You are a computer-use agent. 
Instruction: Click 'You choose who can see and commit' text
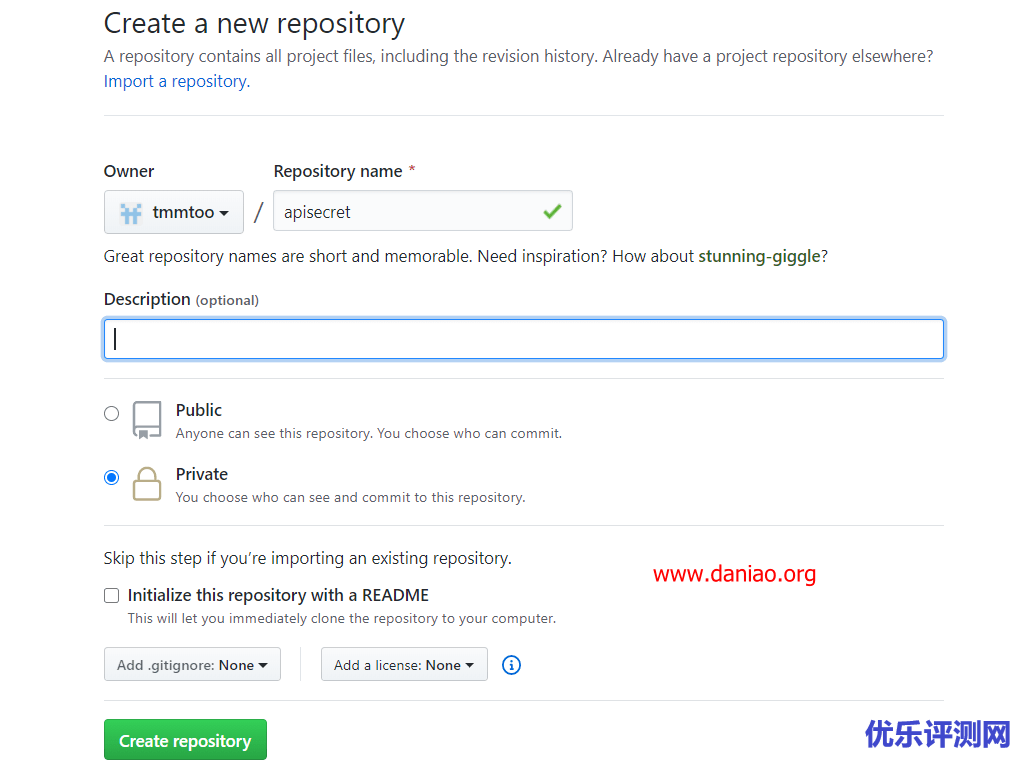click(350, 497)
